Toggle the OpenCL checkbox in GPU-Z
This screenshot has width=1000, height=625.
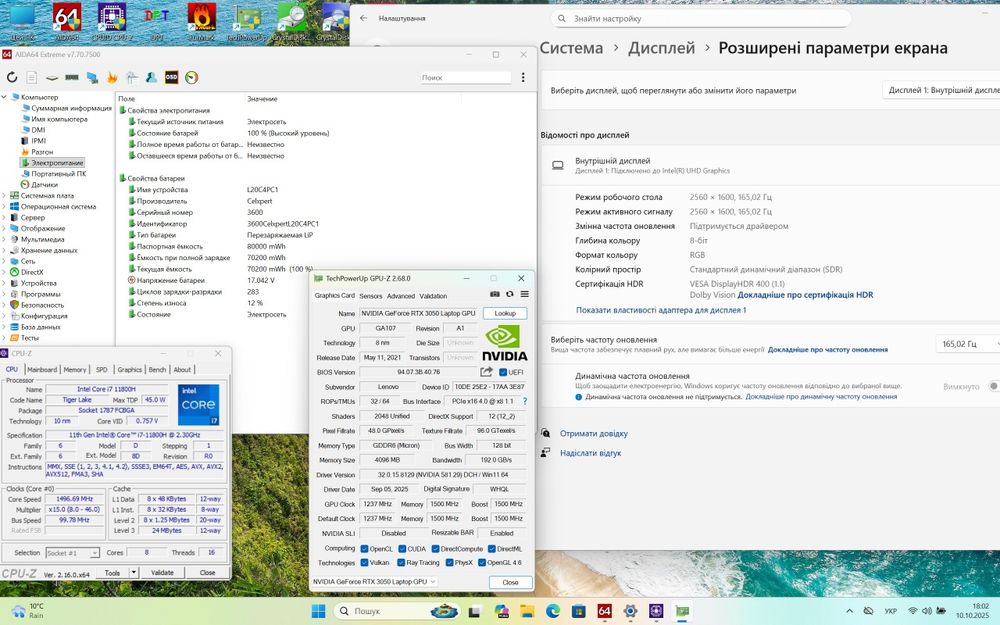click(x=364, y=548)
